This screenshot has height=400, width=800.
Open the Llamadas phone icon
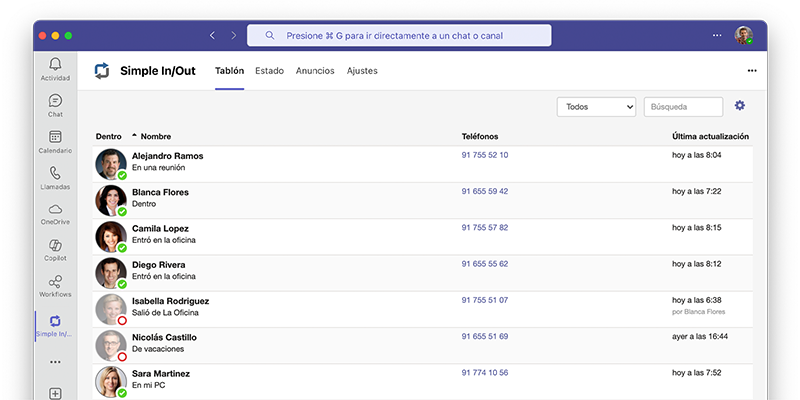(55, 173)
